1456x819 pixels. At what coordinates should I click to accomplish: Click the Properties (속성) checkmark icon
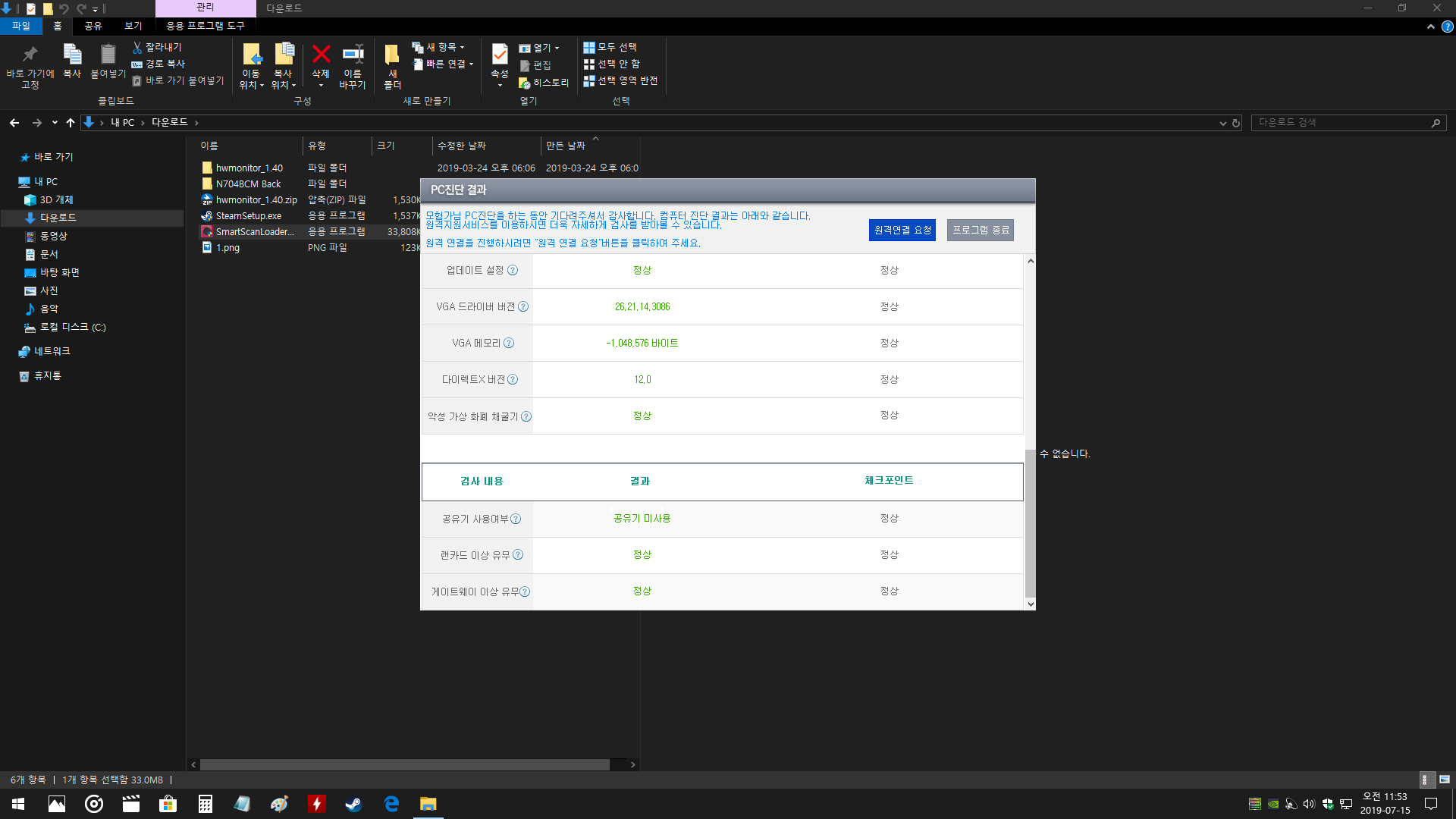pos(499,55)
